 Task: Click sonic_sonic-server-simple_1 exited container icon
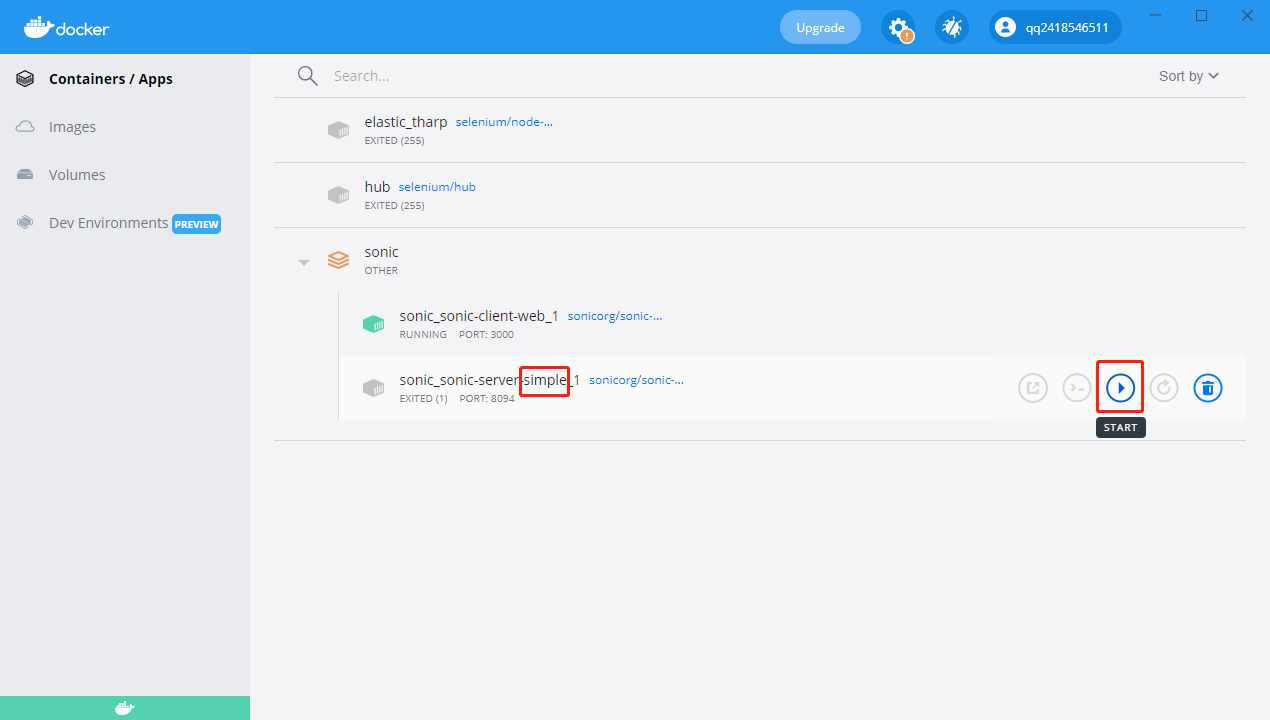(373, 388)
